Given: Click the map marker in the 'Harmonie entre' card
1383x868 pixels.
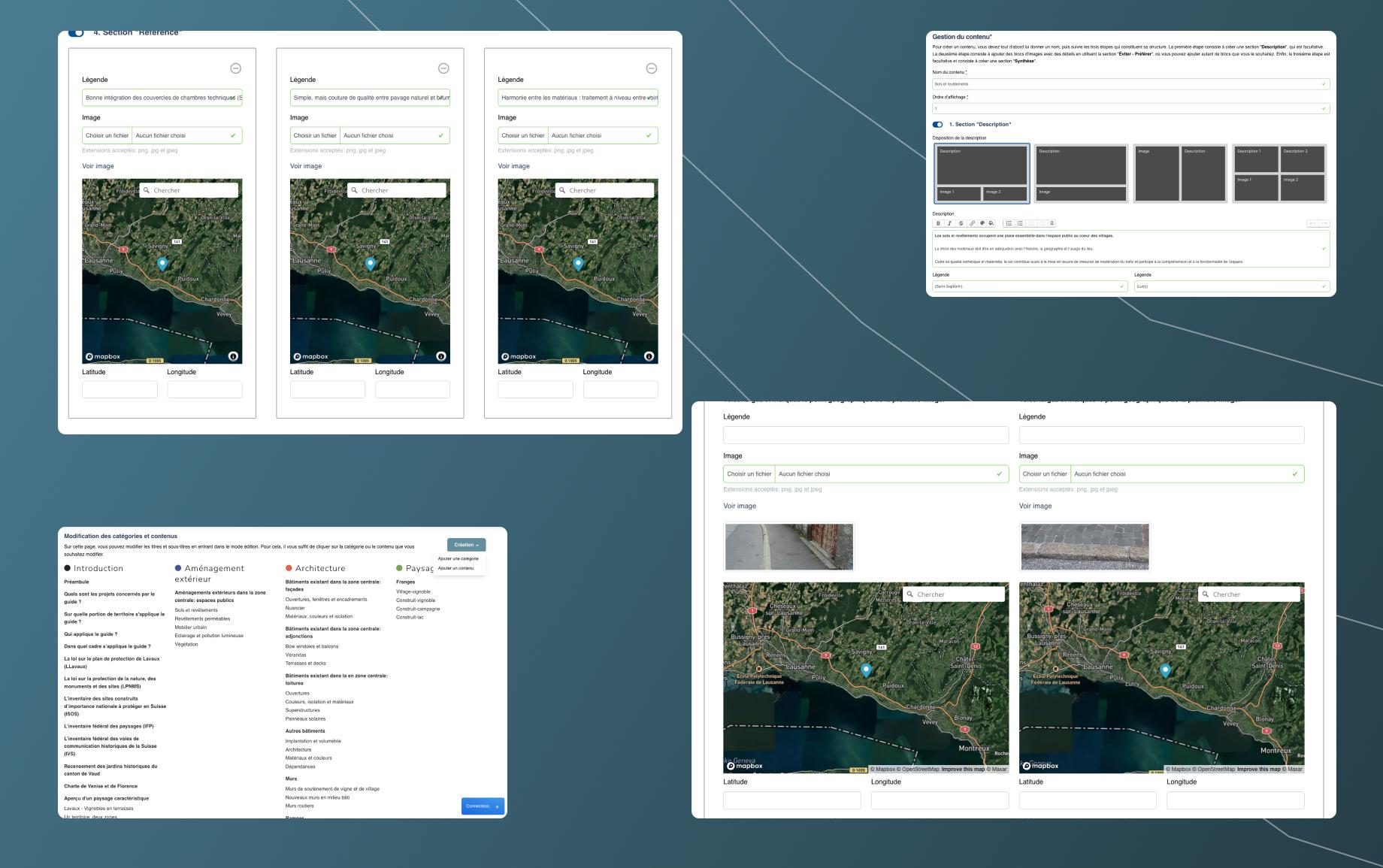Looking at the screenshot, I should pos(578,263).
